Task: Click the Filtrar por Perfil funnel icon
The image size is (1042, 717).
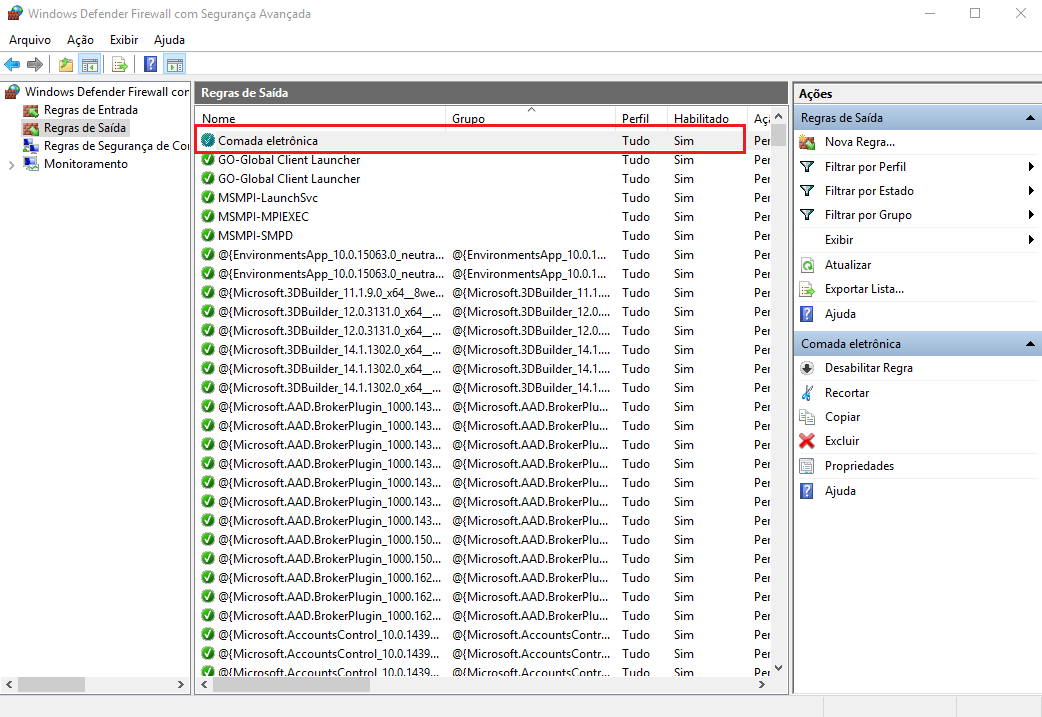Action: [807, 167]
